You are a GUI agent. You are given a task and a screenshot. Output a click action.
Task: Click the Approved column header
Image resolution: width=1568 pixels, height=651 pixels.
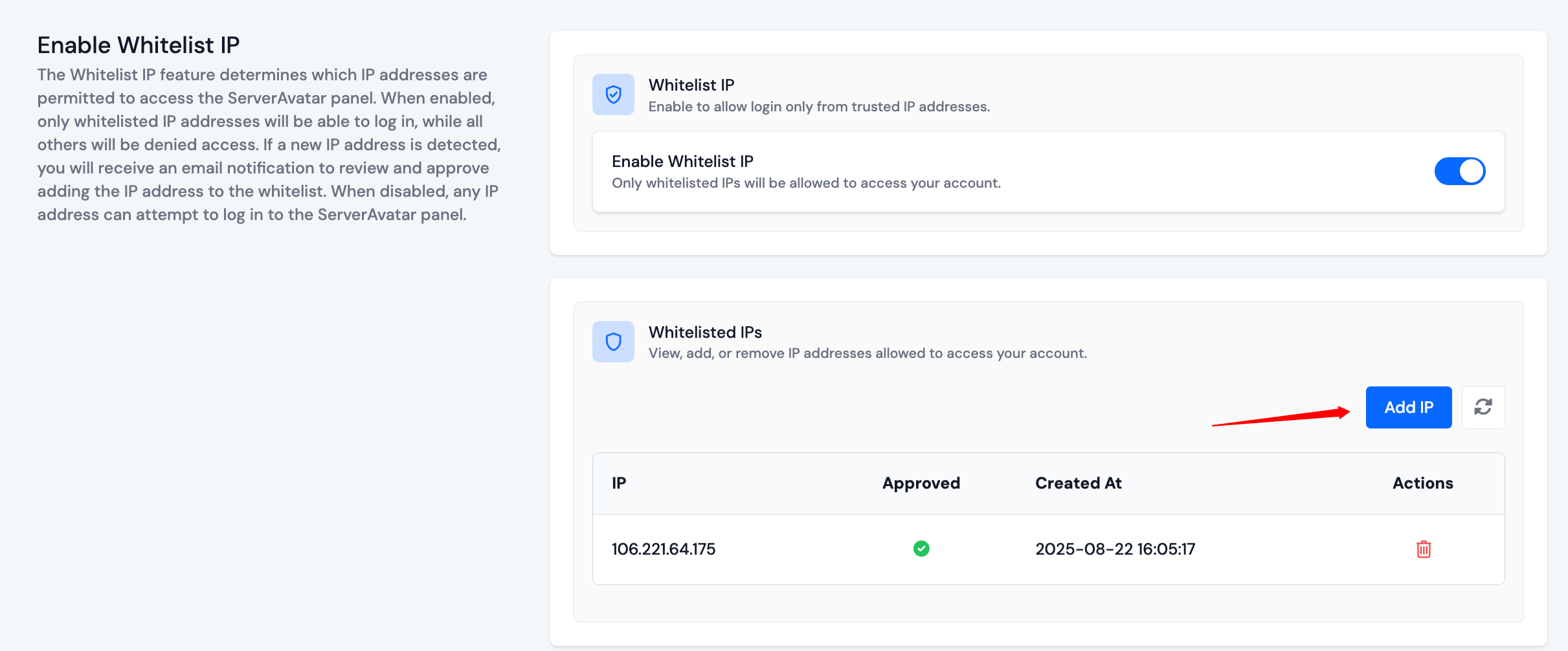tap(921, 483)
